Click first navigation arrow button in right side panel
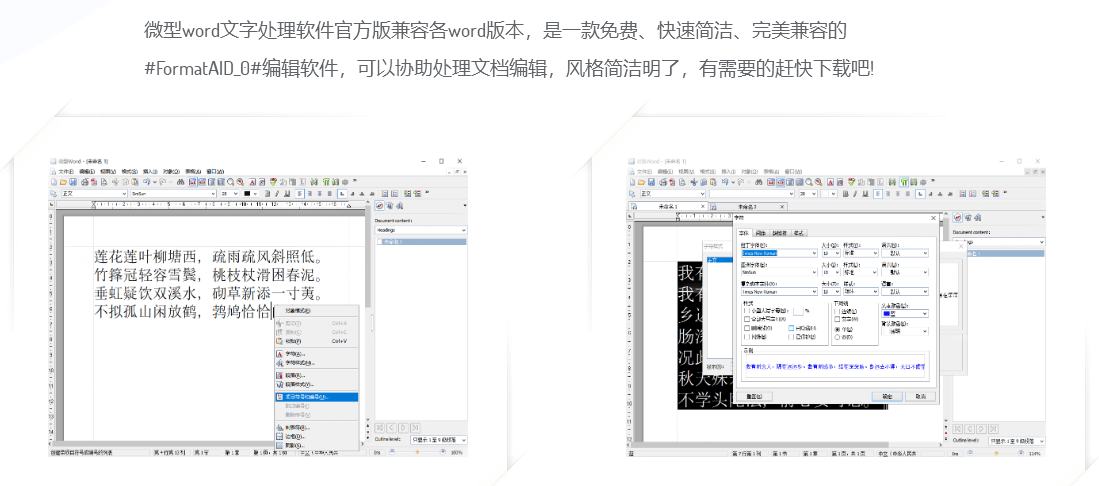This screenshot has height=486, width=1099. tap(955, 427)
